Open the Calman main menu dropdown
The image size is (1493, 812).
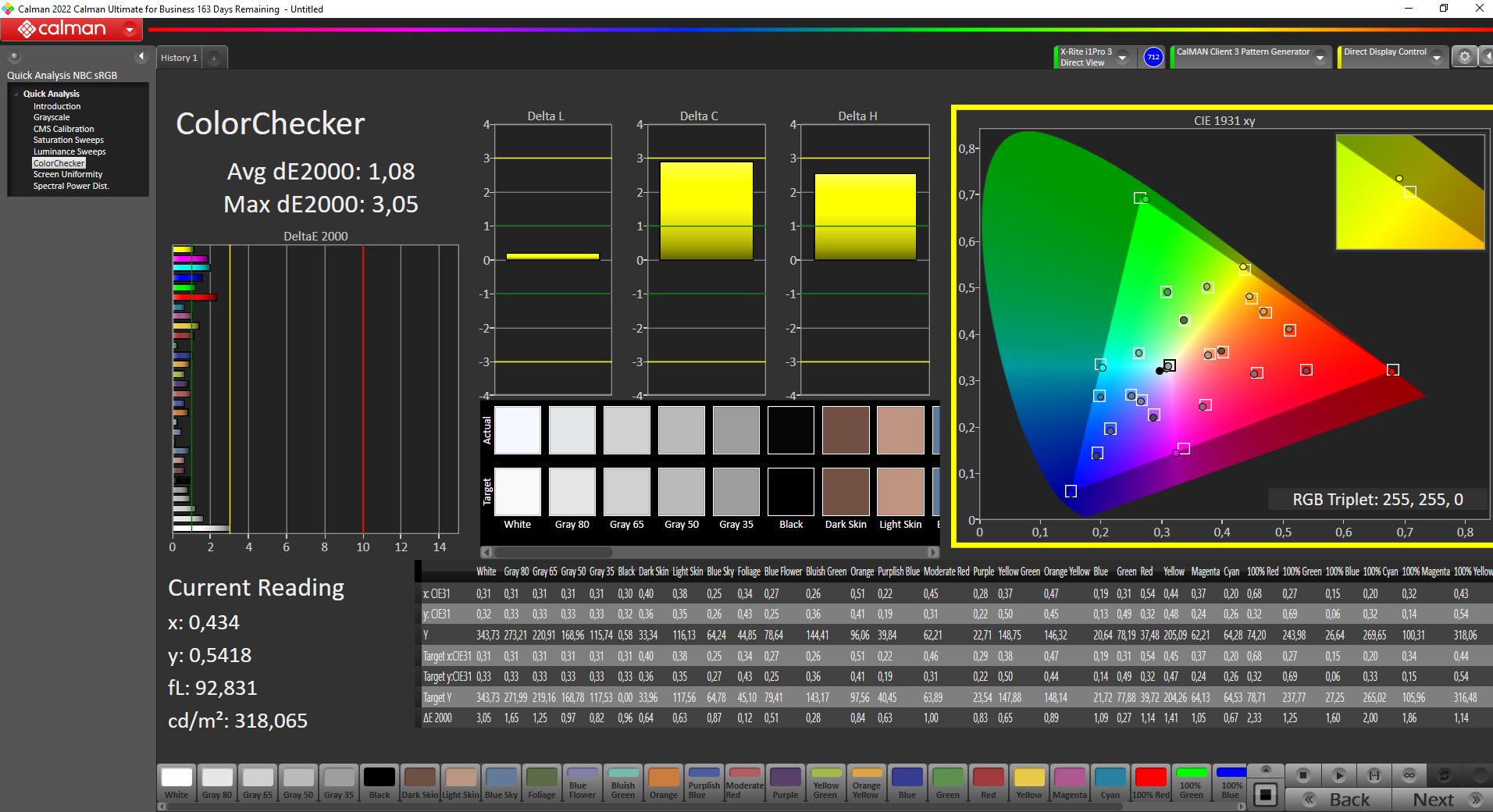[130, 30]
